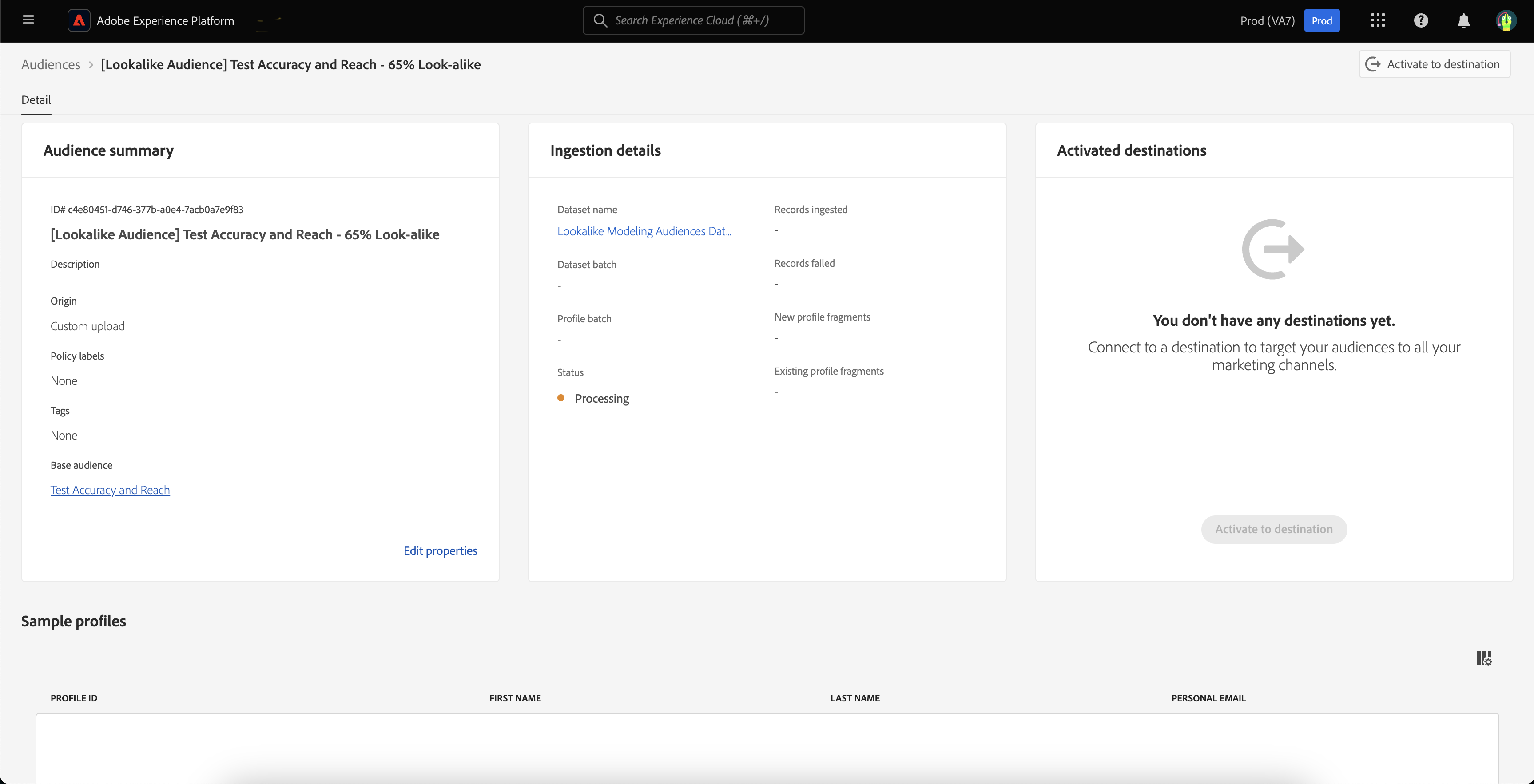This screenshot has height=784, width=1534.
Task: Go back to the Audiences breadcrumb
Action: (51, 64)
